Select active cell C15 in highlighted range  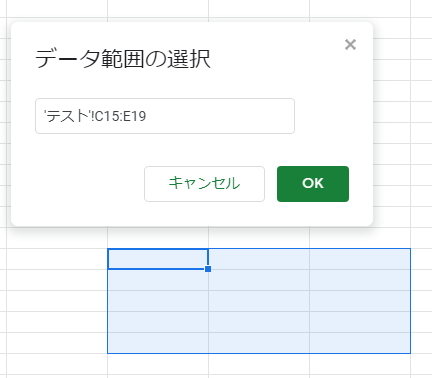(x=158, y=259)
